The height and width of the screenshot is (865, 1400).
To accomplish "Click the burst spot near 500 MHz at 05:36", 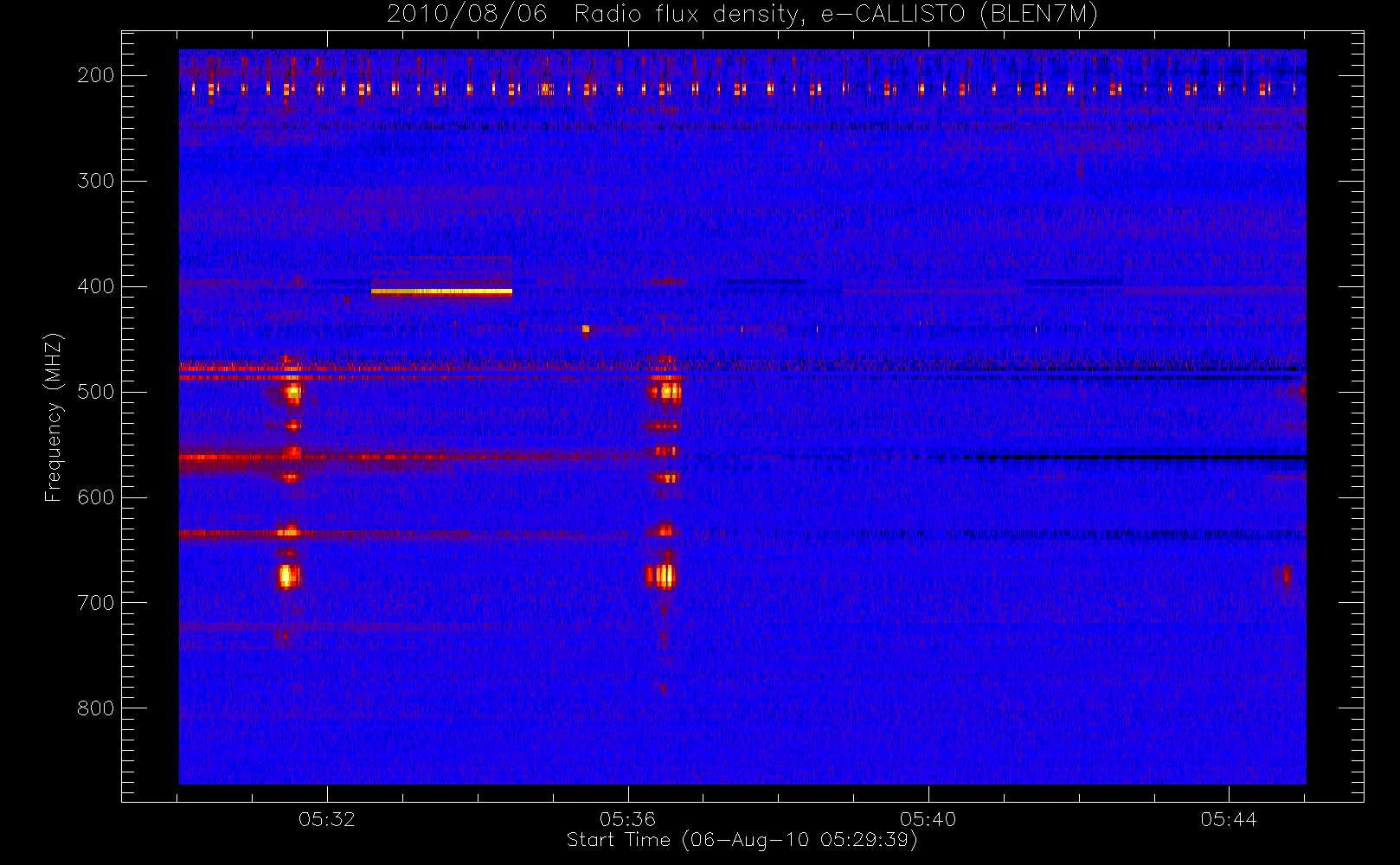I will click(666, 392).
